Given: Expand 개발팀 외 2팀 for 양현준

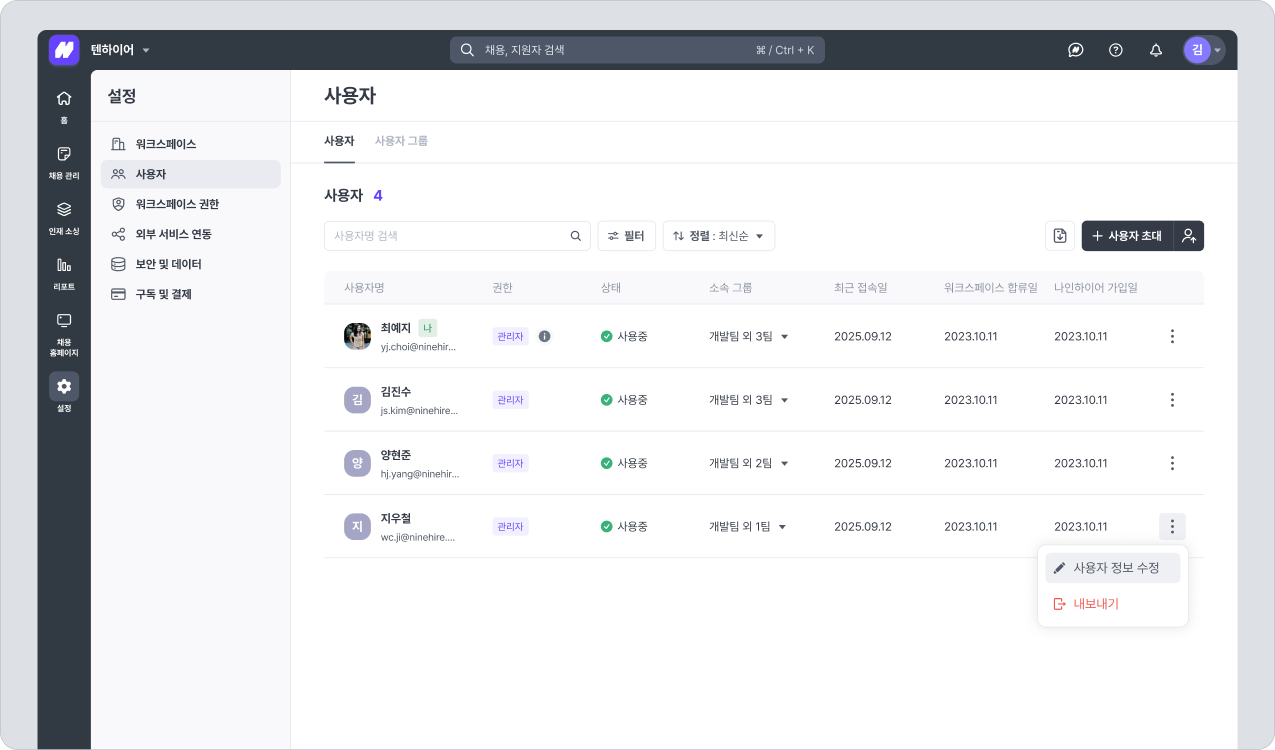Looking at the screenshot, I should [x=749, y=463].
